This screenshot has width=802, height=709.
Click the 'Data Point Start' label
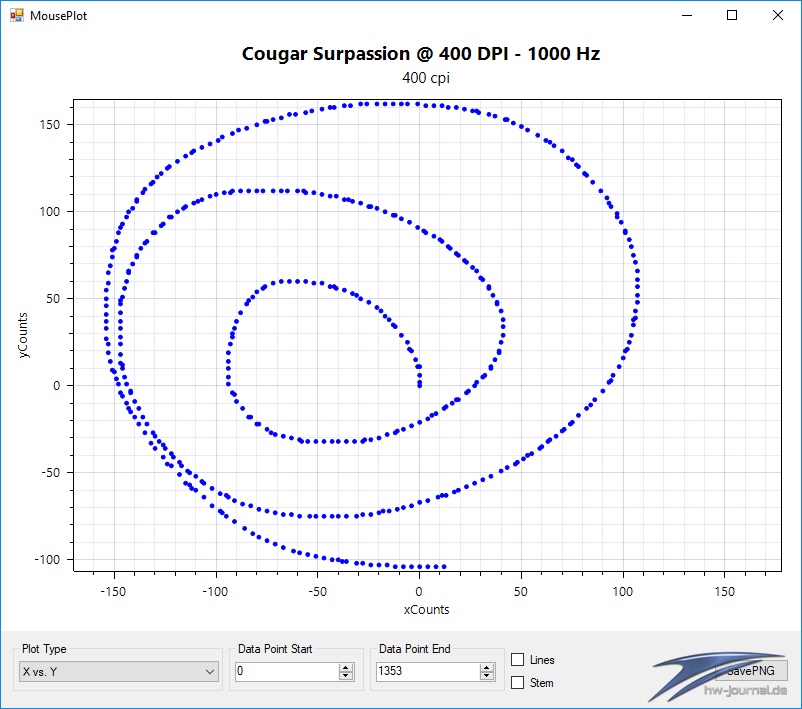click(x=275, y=649)
